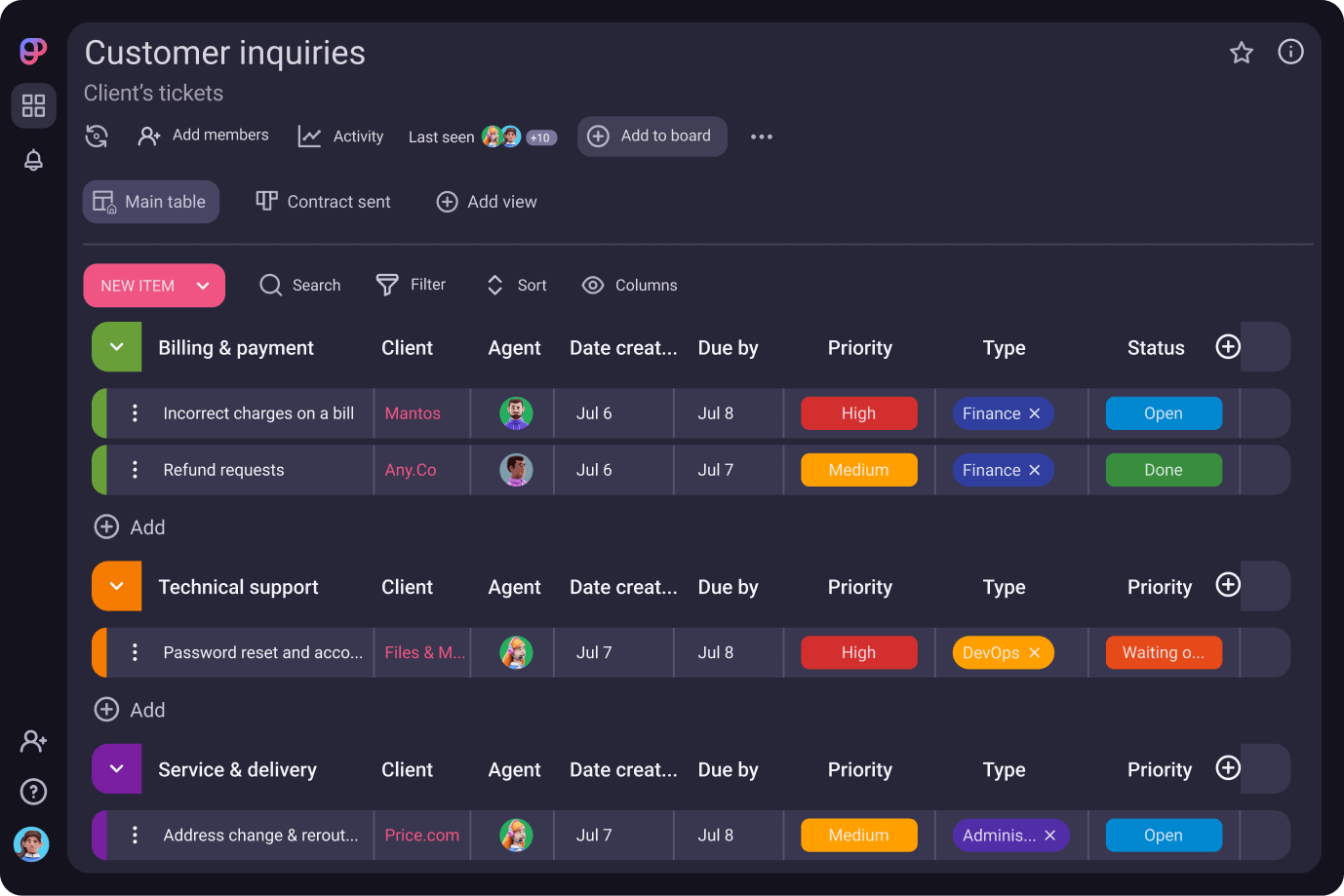Open the boards grid from the sidebar

click(x=32, y=106)
